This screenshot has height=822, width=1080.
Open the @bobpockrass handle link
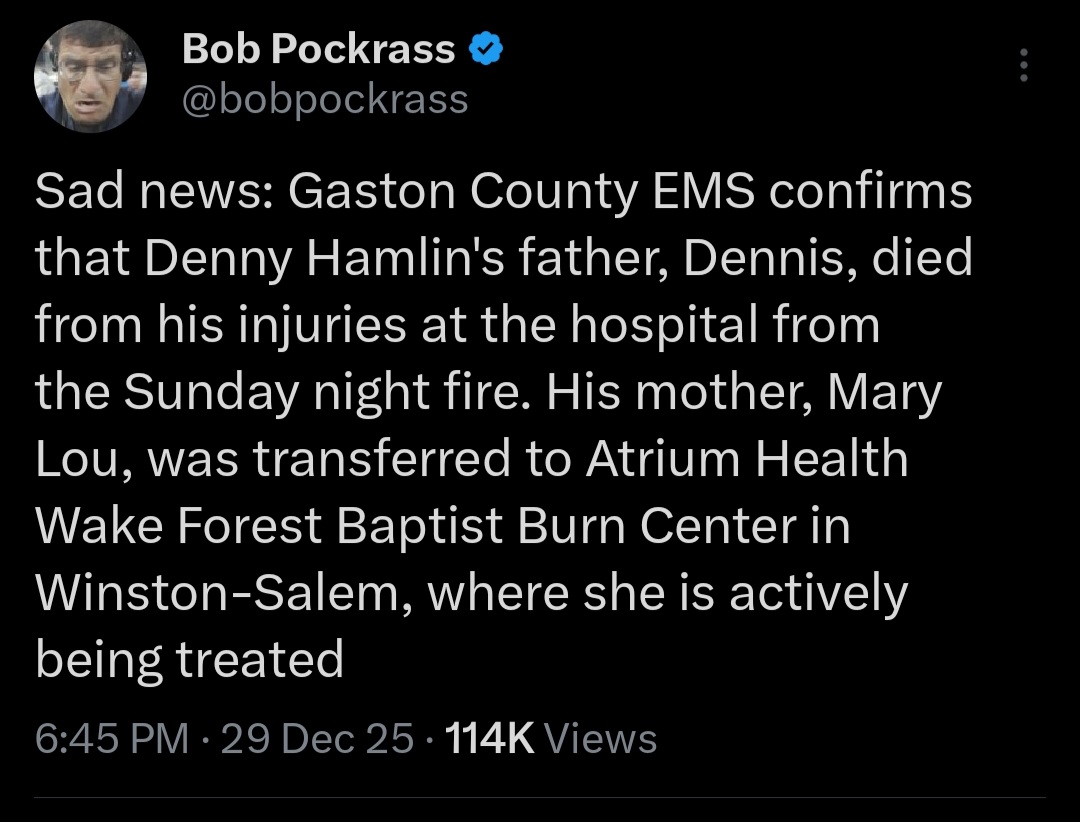[x=325, y=99]
